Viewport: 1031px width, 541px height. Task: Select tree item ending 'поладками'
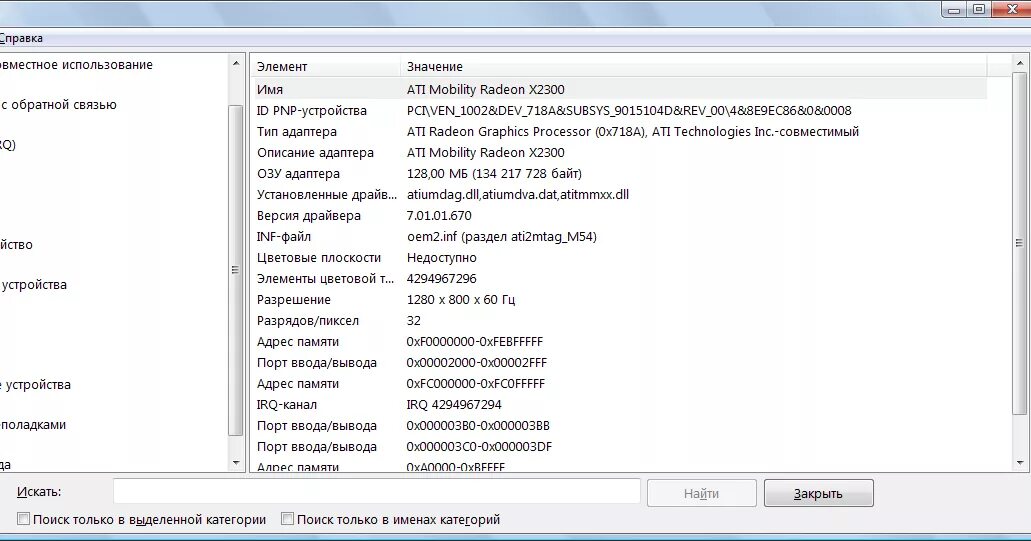pos(33,425)
